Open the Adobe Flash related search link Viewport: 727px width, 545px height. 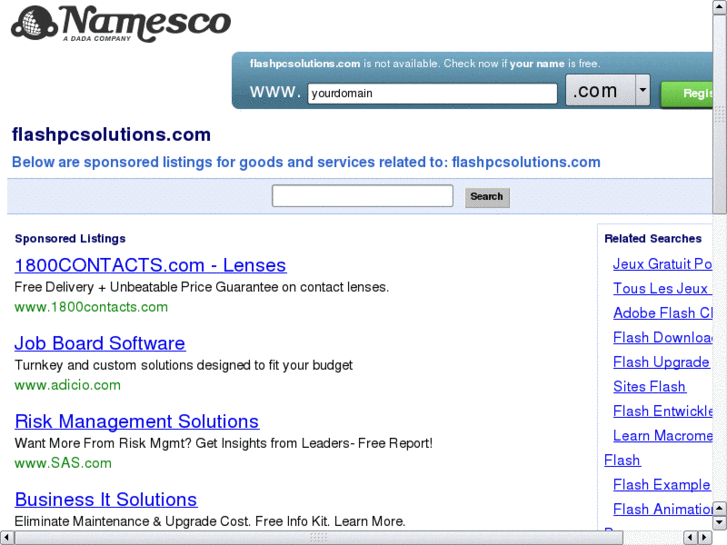[663, 313]
